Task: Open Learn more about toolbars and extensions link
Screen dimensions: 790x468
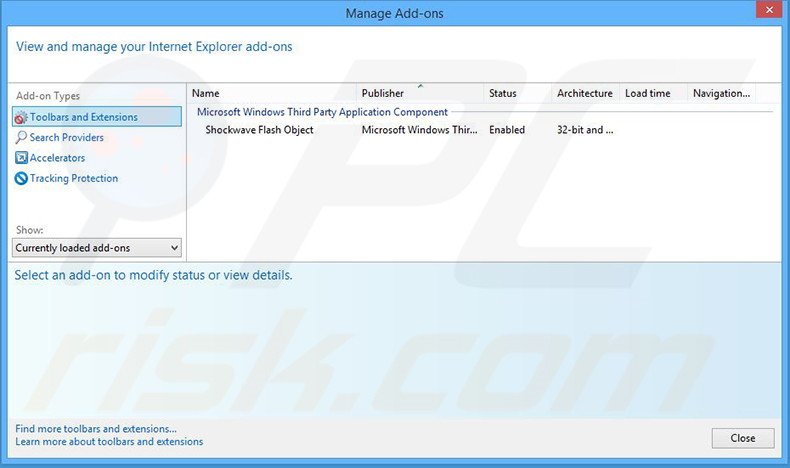Action: coord(109,441)
